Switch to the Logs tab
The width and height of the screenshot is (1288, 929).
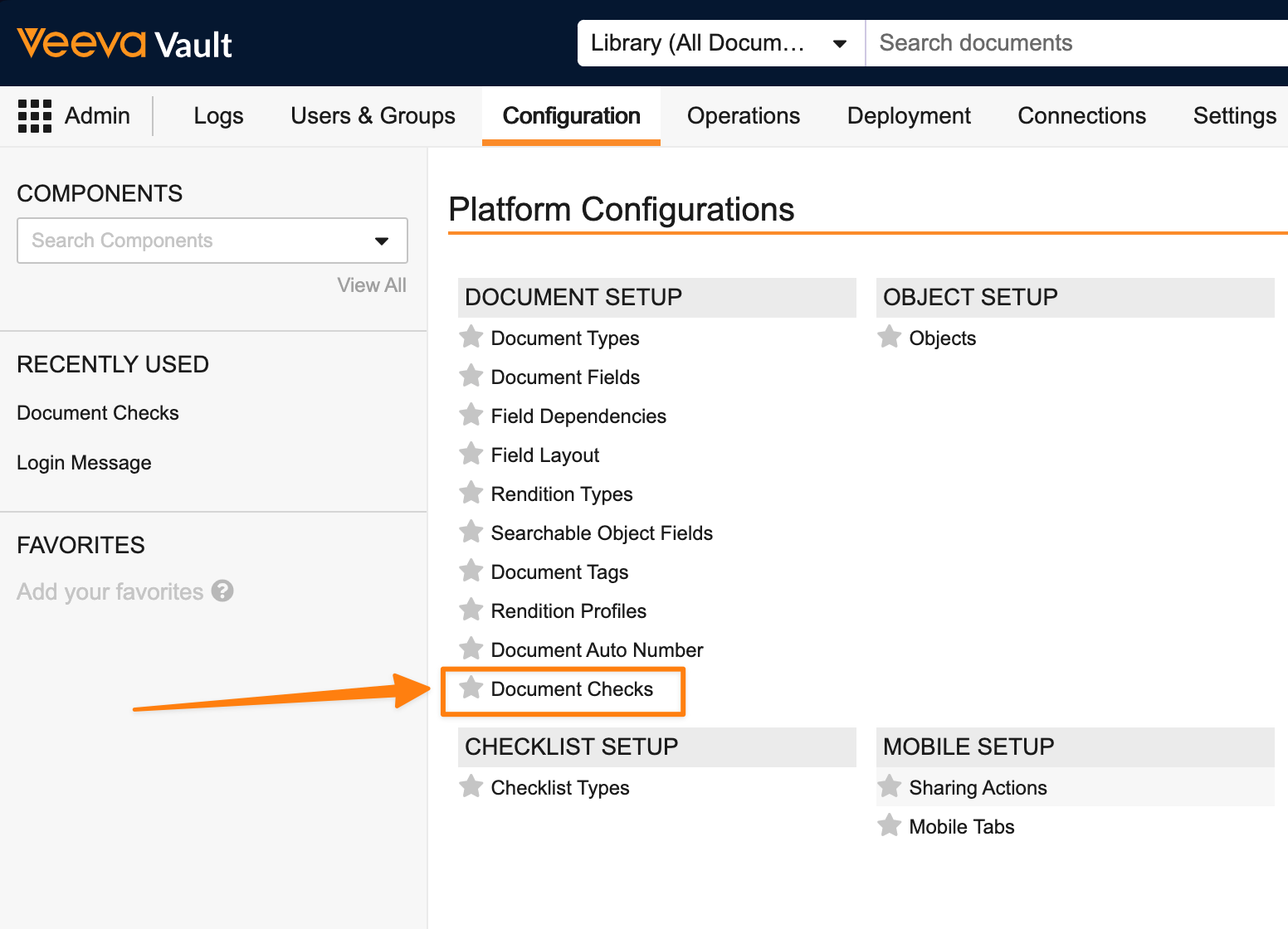click(x=218, y=116)
